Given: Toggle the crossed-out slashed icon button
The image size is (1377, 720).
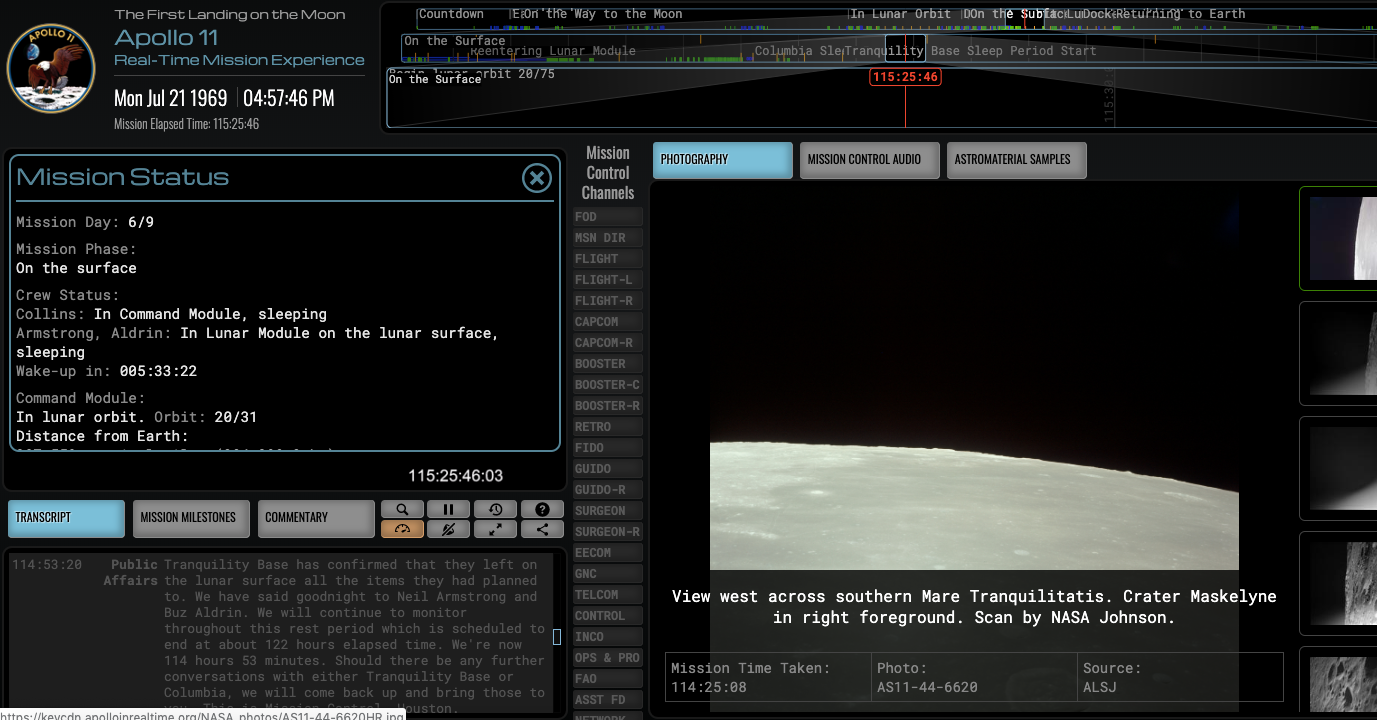Looking at the screenshot, I should 449,529.
